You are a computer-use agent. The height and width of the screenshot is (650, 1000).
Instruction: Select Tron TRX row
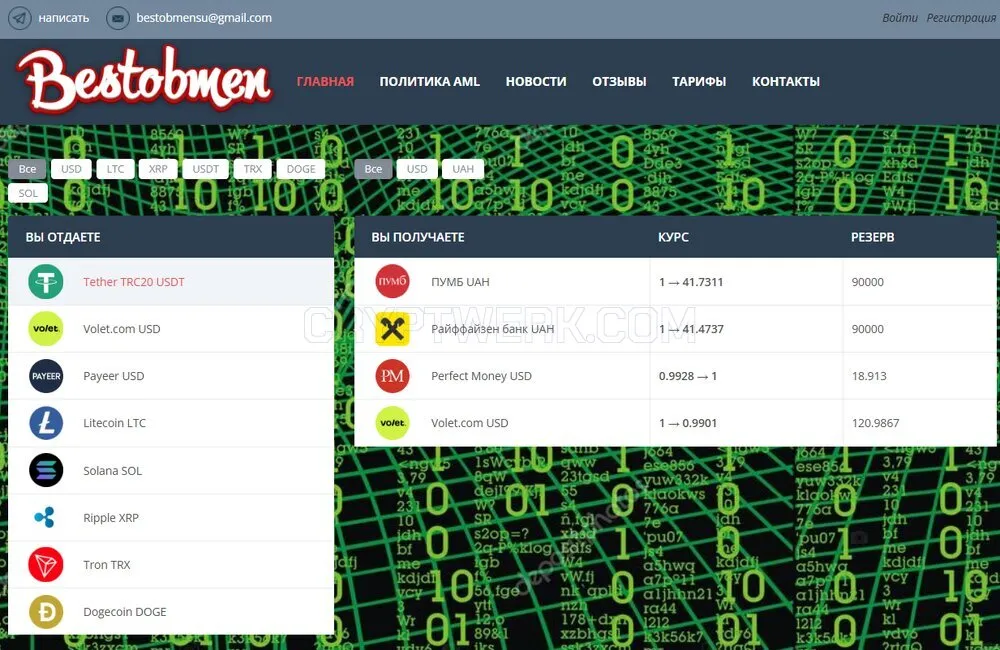pos(171,565)
